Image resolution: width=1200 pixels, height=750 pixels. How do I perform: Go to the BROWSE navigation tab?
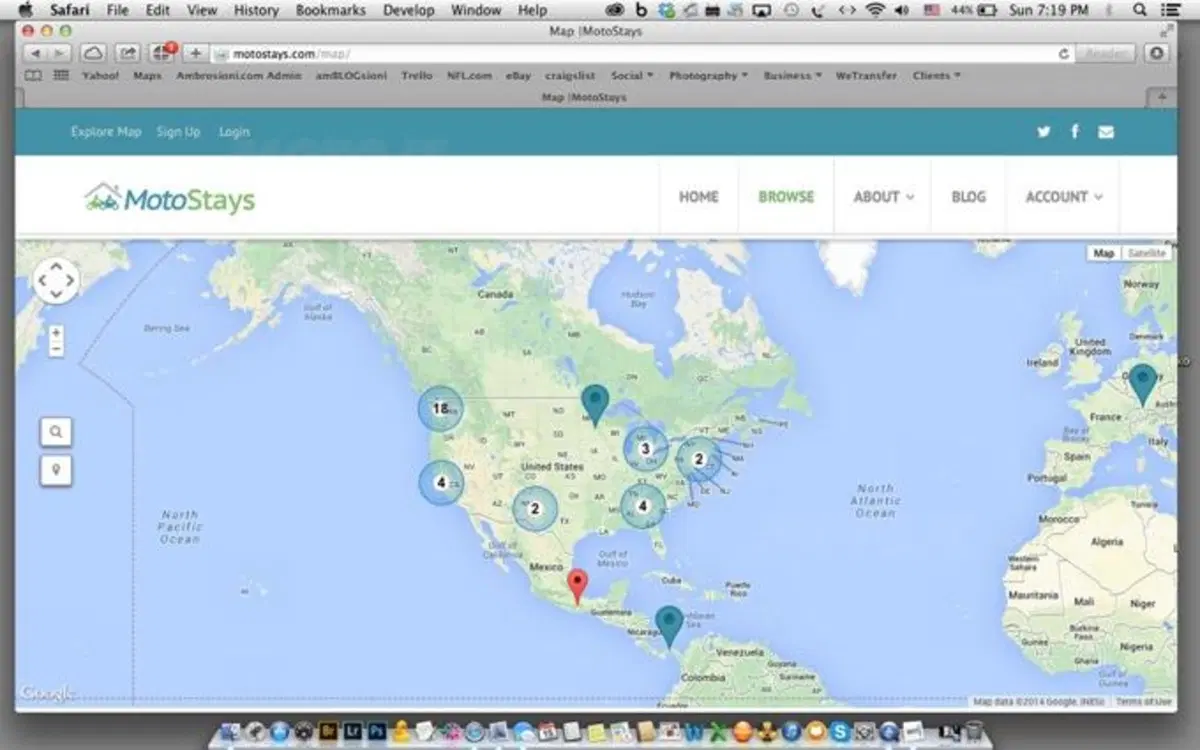coord(786,197)
